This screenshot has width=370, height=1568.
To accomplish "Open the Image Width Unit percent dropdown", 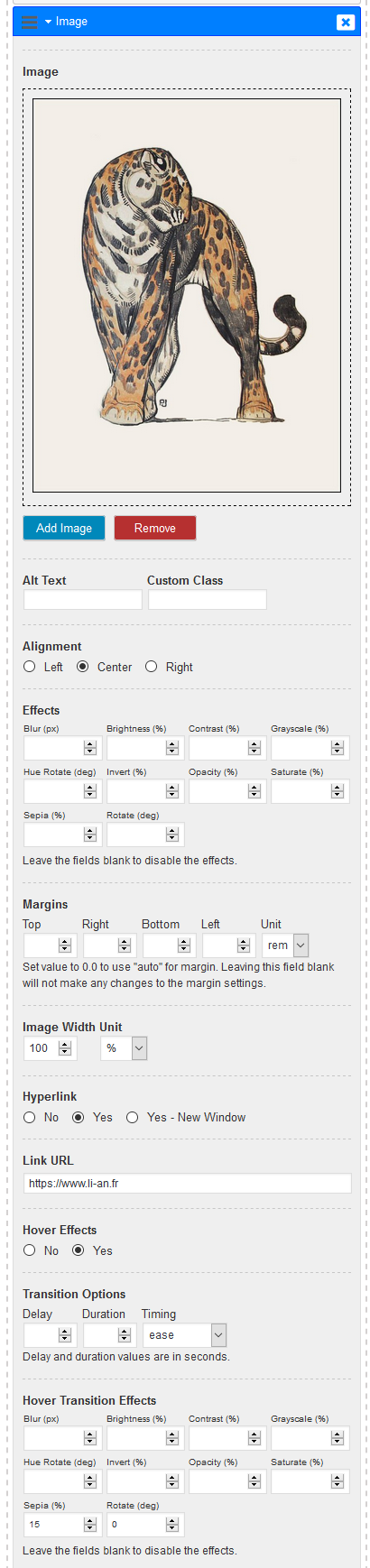I will (x=124, y=1048).
